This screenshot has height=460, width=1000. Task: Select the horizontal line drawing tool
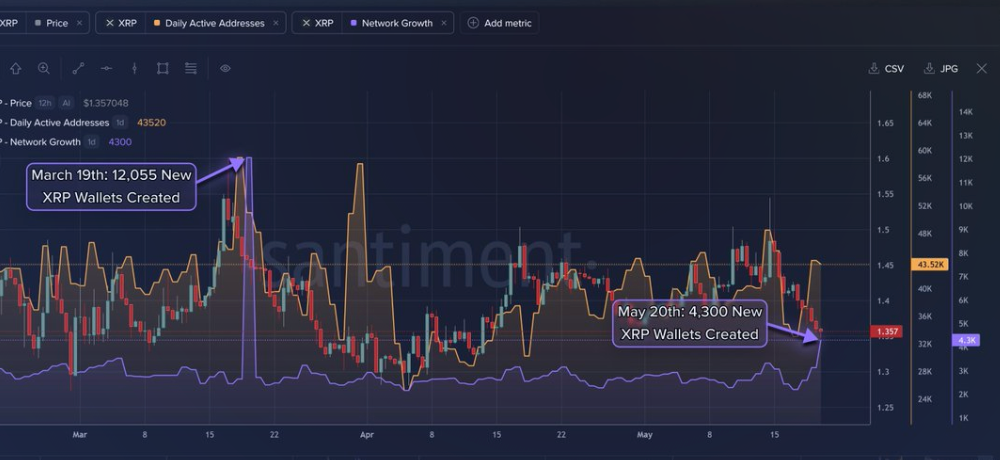pos(107,68)
